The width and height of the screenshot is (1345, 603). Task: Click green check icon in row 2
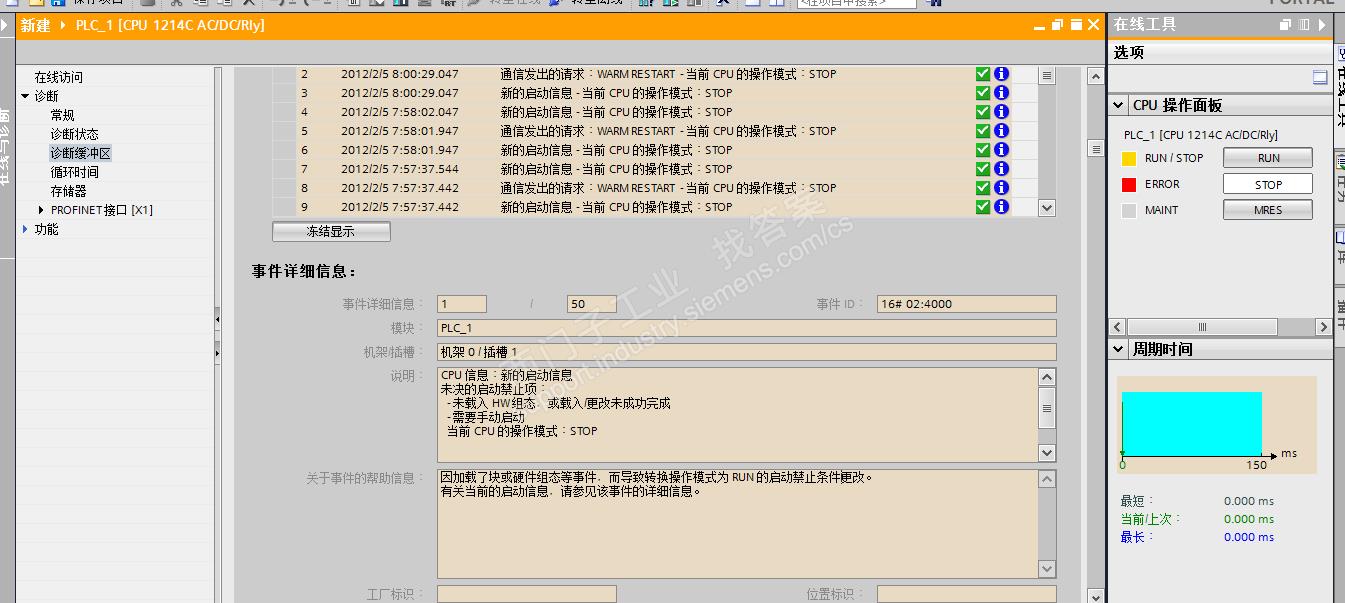(x=983, y=74)
